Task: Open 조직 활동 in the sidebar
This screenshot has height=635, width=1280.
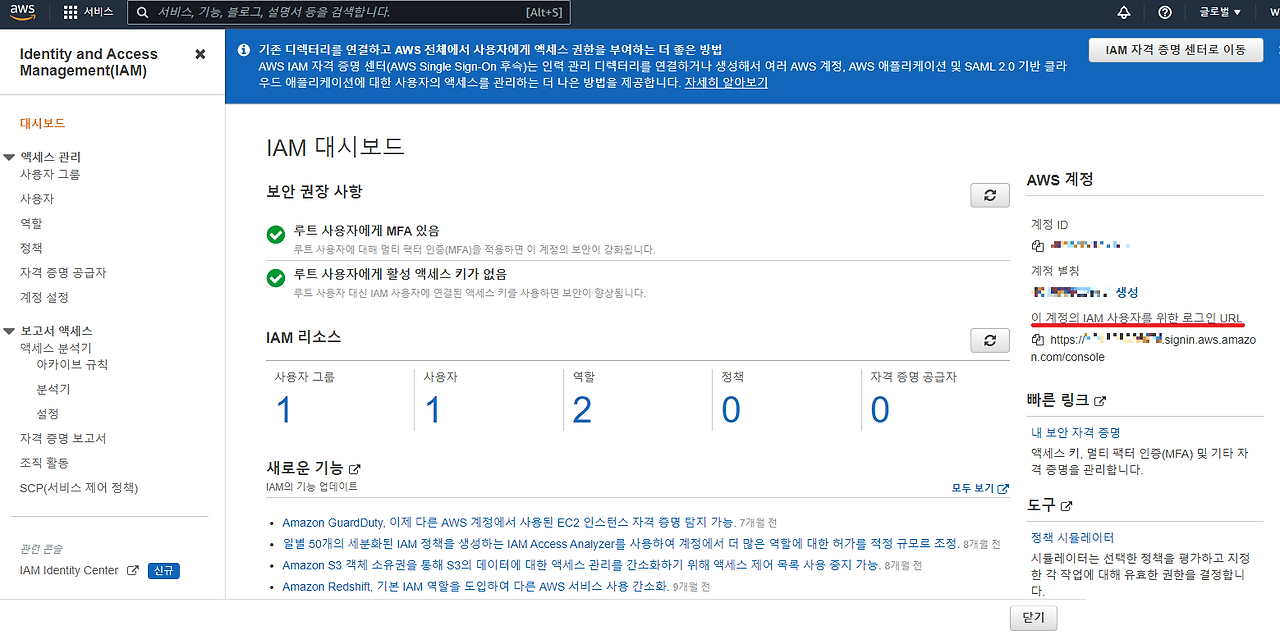Action: [x=44, y=463]
